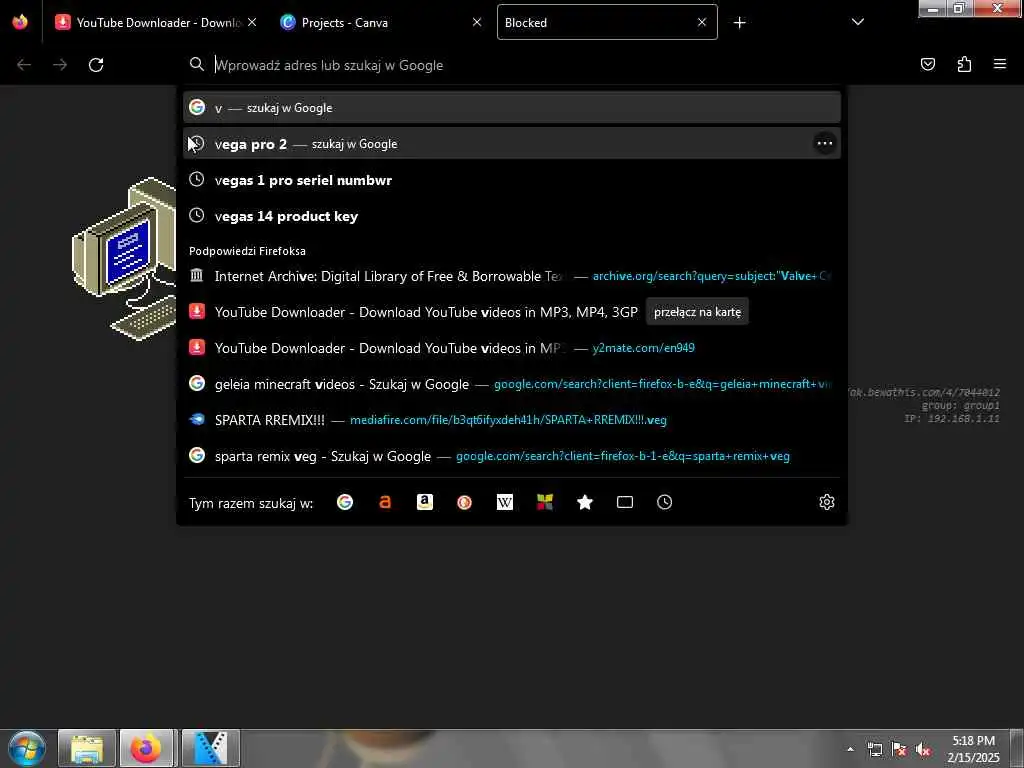This screenshot has height=768, width=1024.
Task: Open File Explorer from the taskbar
Action: tap(87, 748)
